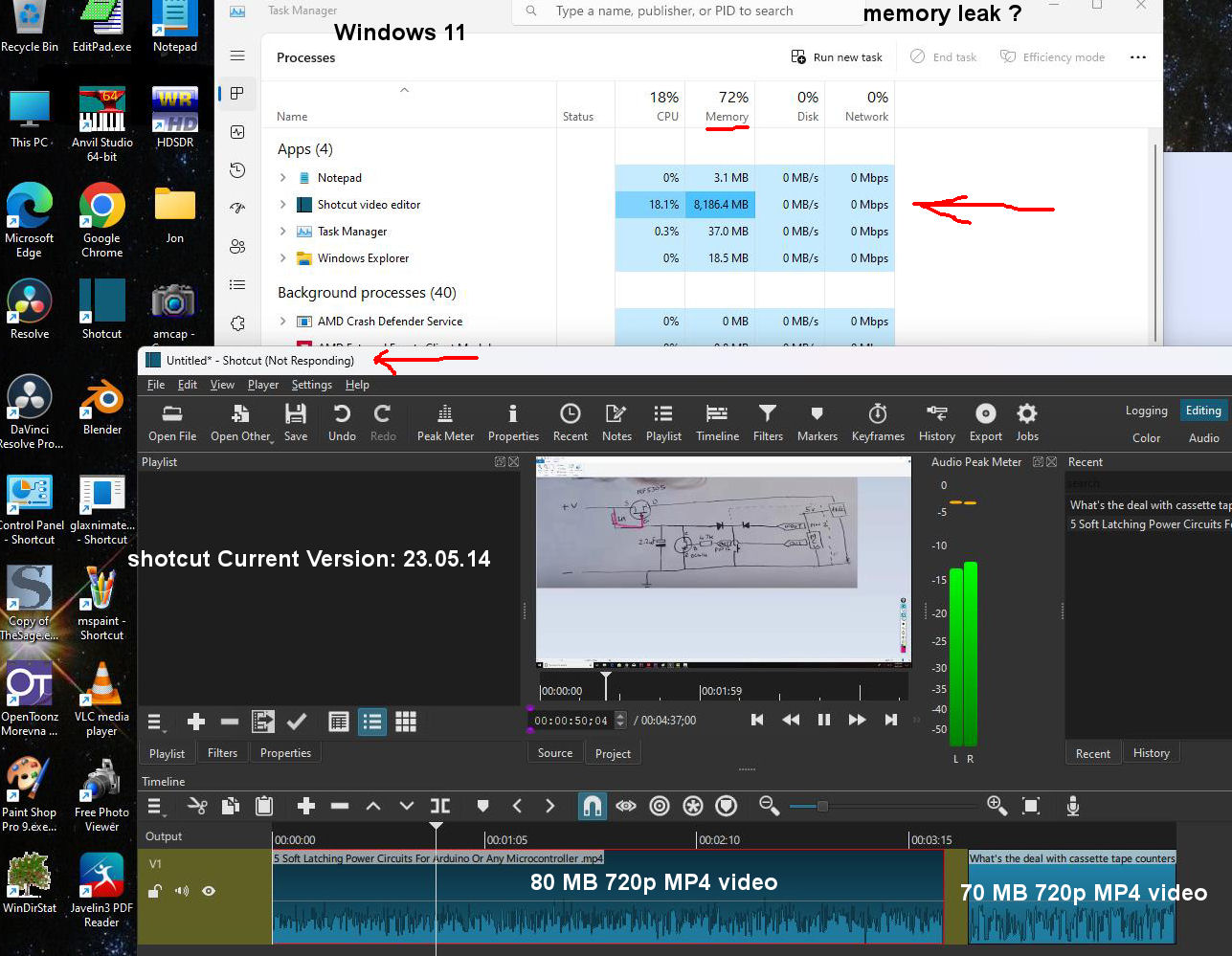Open the playlist hamburger menu
Viewport: 1232px width, 956px height.
157,722
